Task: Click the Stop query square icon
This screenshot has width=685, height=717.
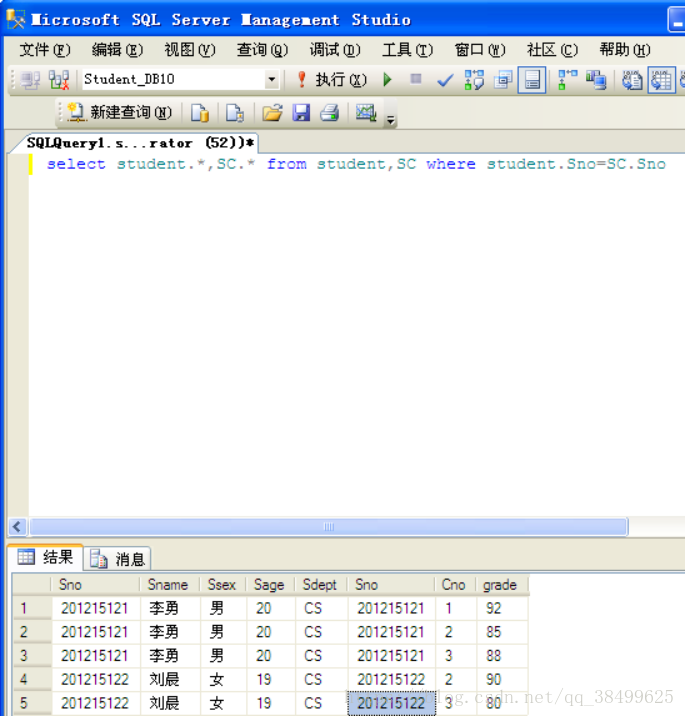Action: [416, 80]
